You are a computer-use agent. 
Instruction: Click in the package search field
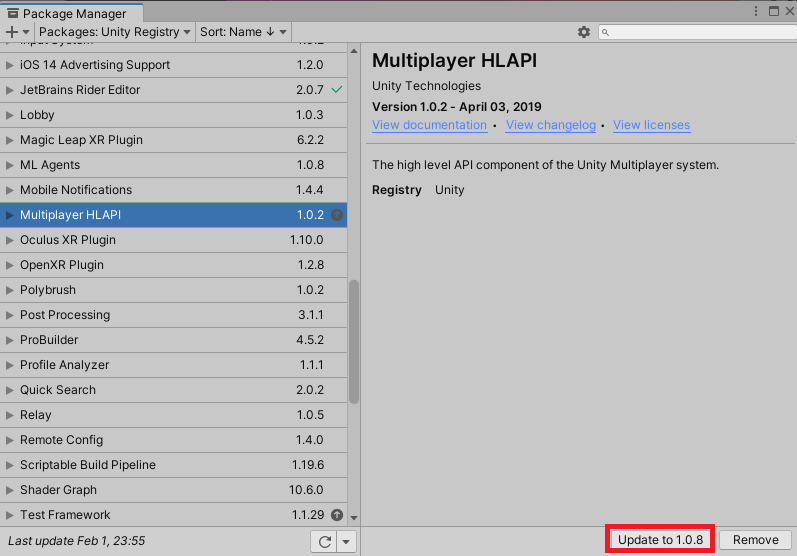pos(697,32)
